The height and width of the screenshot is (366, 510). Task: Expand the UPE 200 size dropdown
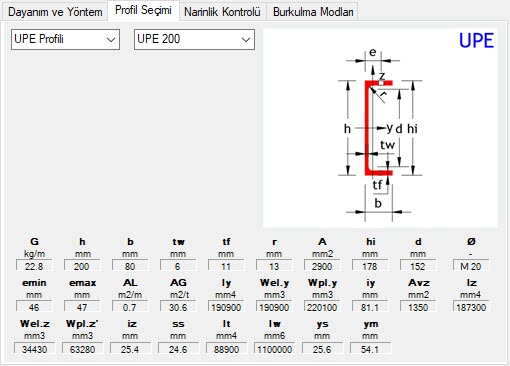[x=194, y=39]
